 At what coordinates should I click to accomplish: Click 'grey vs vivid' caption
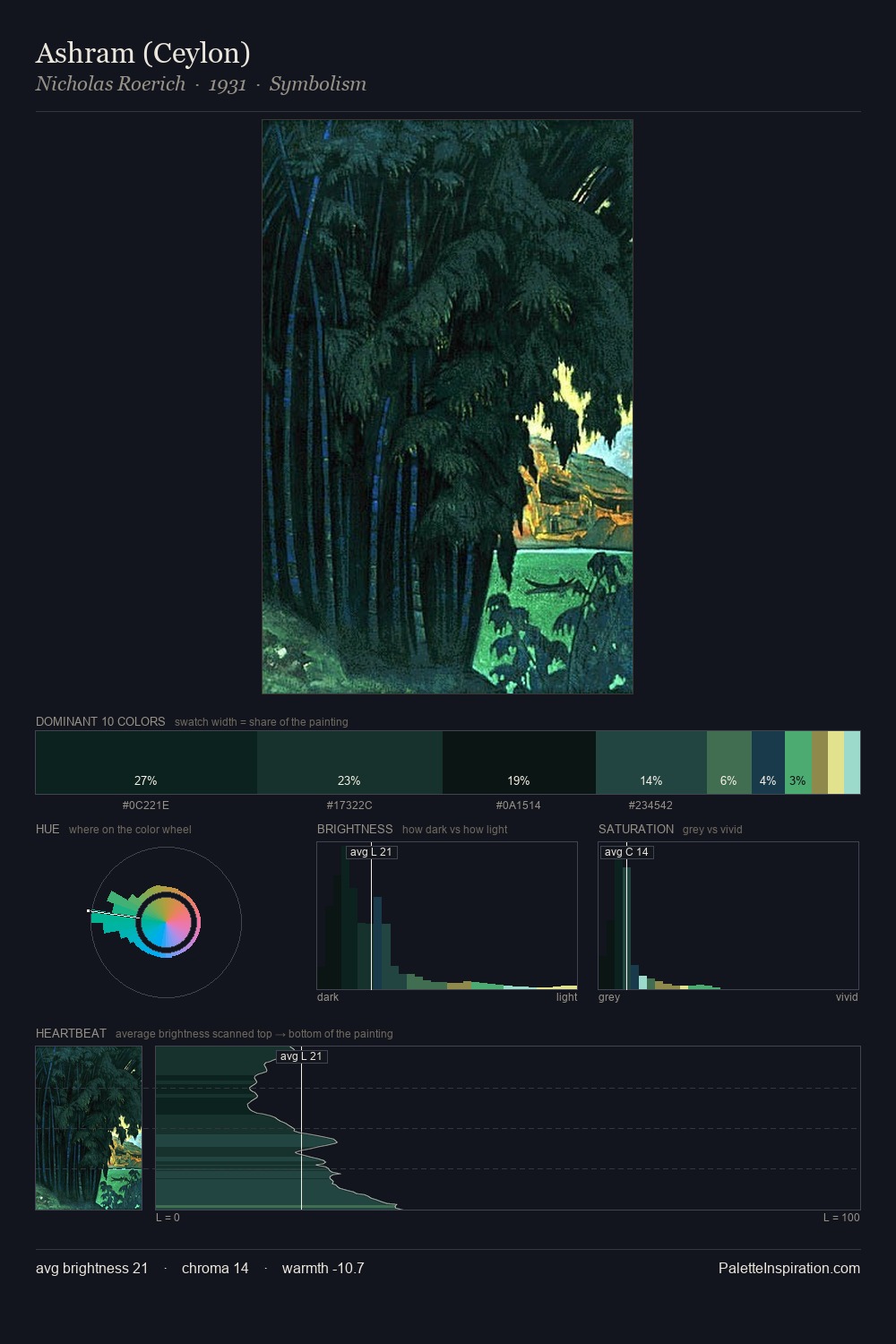point(712,830)
